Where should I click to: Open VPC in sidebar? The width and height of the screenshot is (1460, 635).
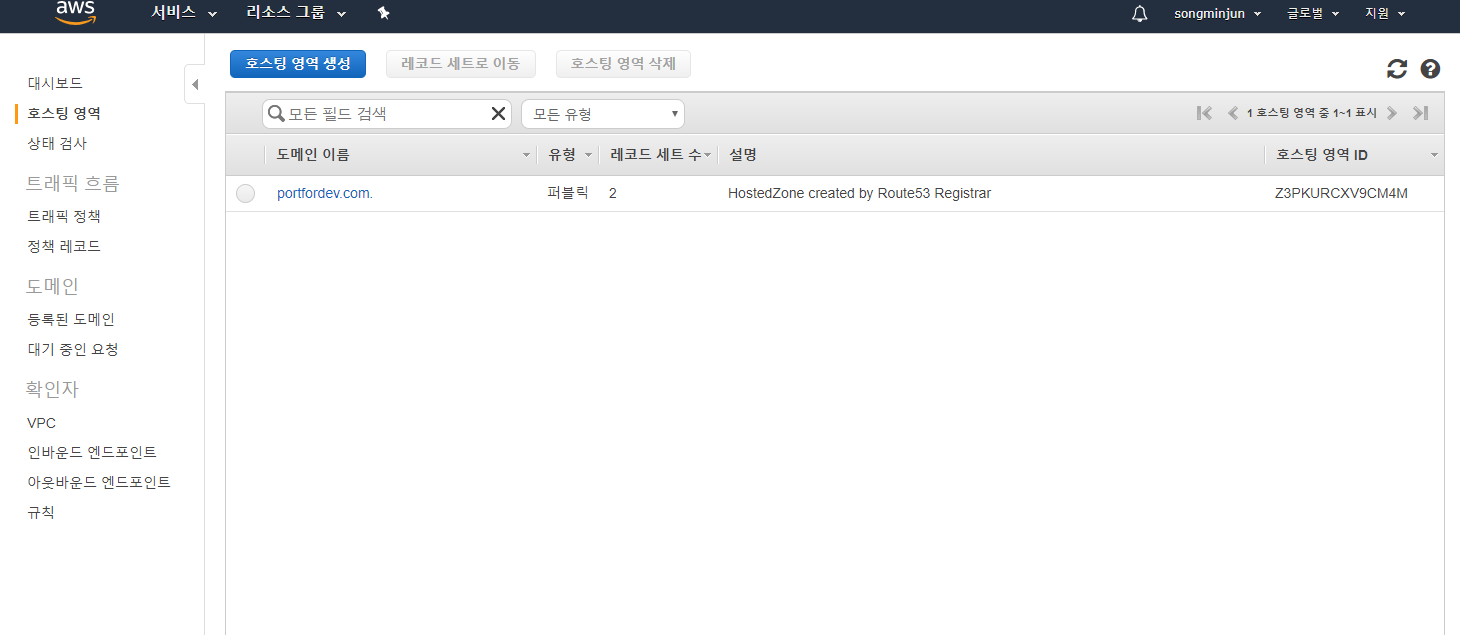coord(42,423)
